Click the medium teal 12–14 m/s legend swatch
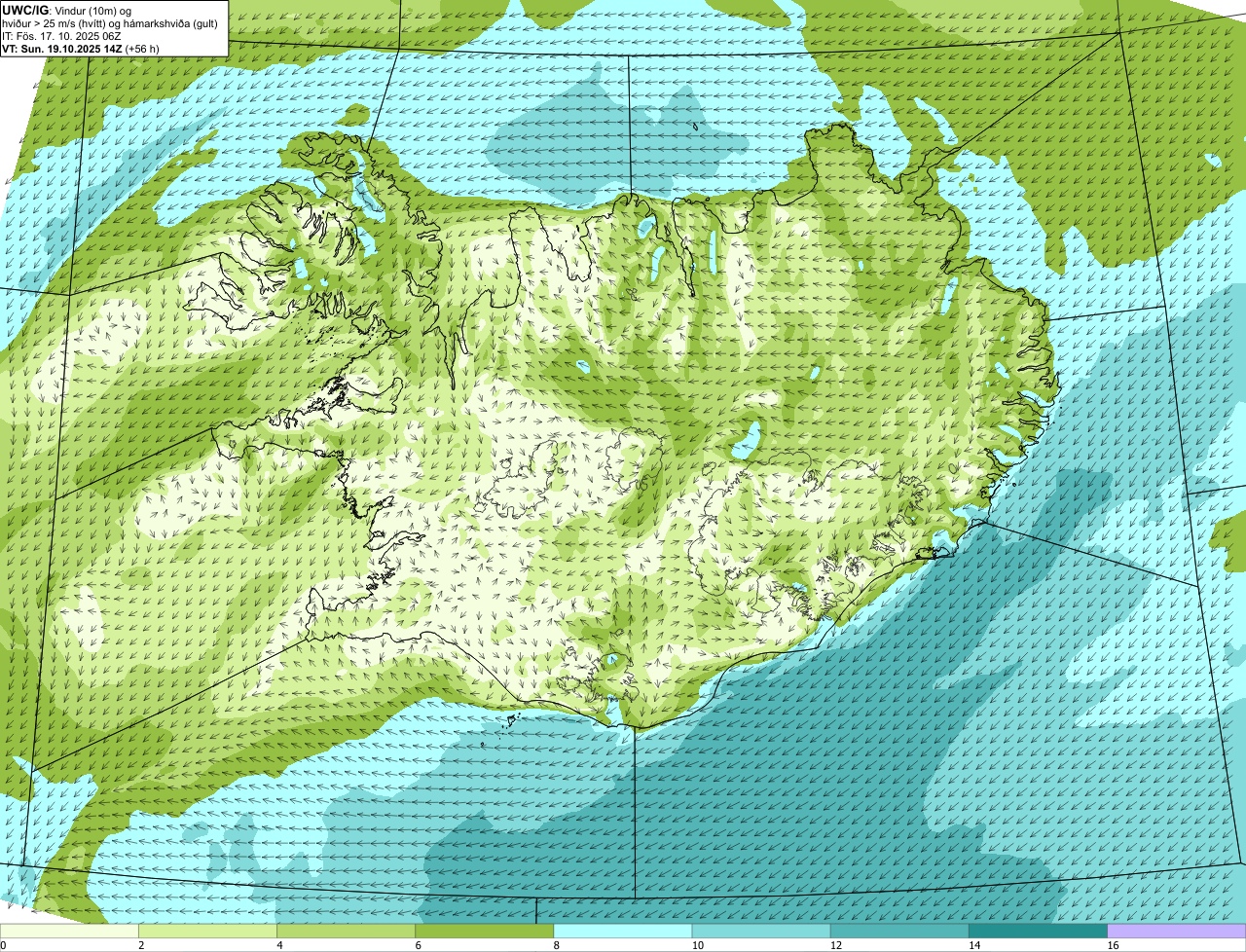The image size is (1246, 952). pyautogui.click(x=899, y=931)
